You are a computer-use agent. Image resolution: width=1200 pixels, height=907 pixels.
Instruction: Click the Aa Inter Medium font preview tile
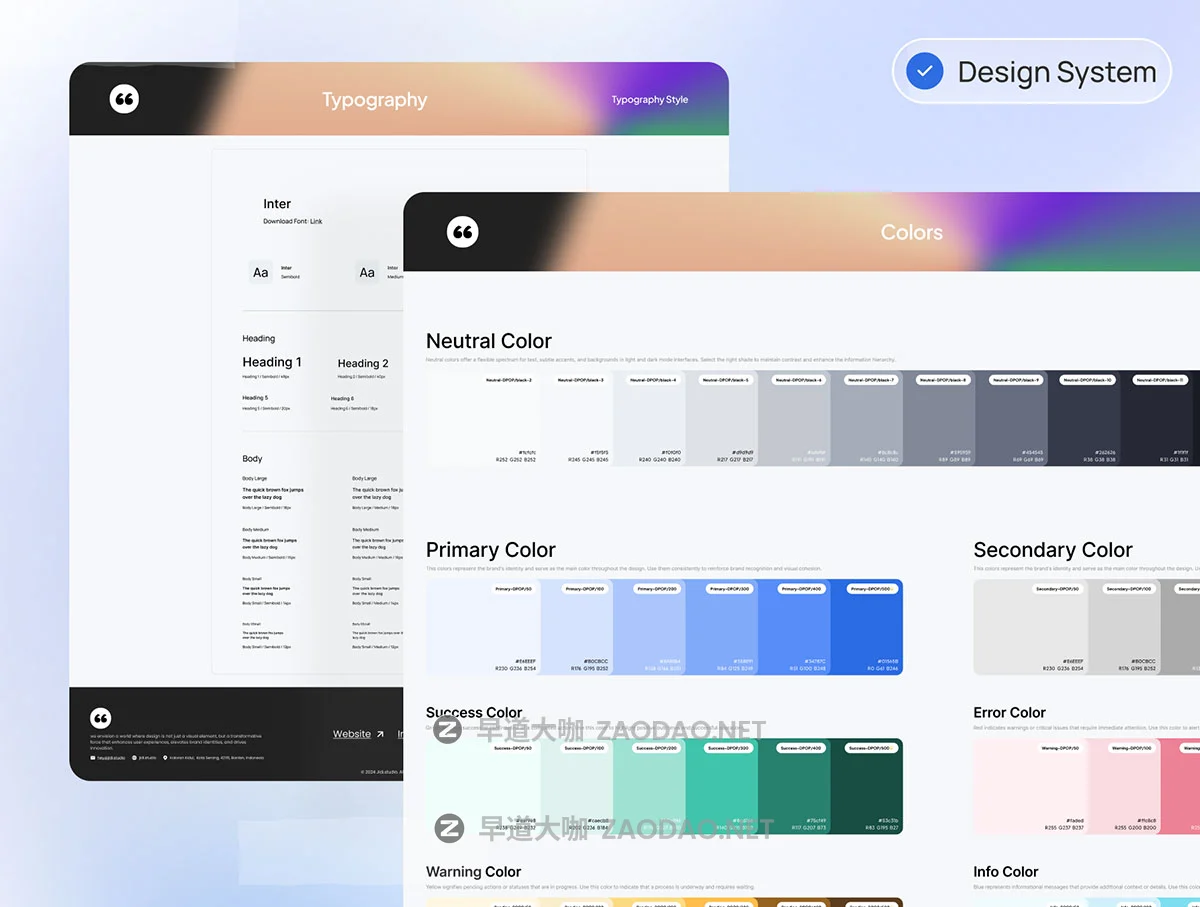[x=368, y=272]
